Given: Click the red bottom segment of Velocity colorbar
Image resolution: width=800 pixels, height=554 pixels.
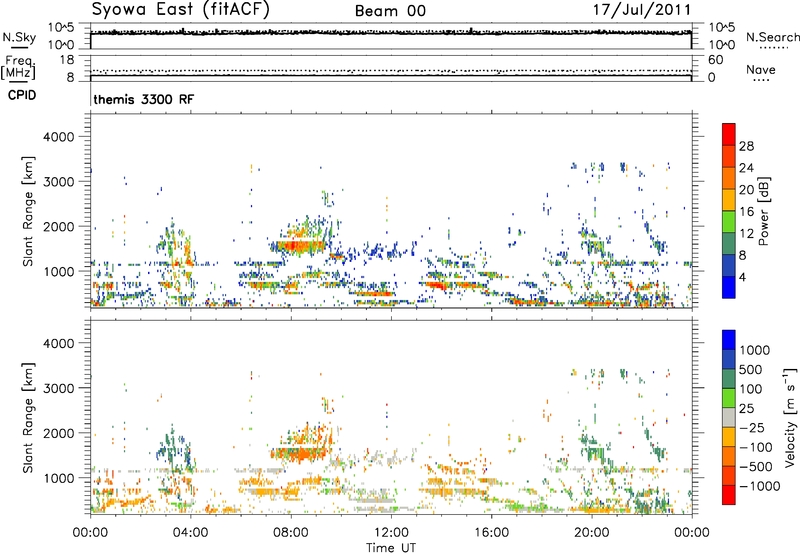Looking at the screenshot, I should pyautogui.click(x=729, y=495).
